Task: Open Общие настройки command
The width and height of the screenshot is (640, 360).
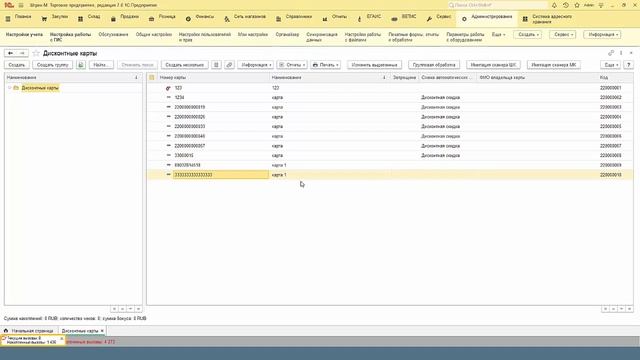Action: point(154,35)
